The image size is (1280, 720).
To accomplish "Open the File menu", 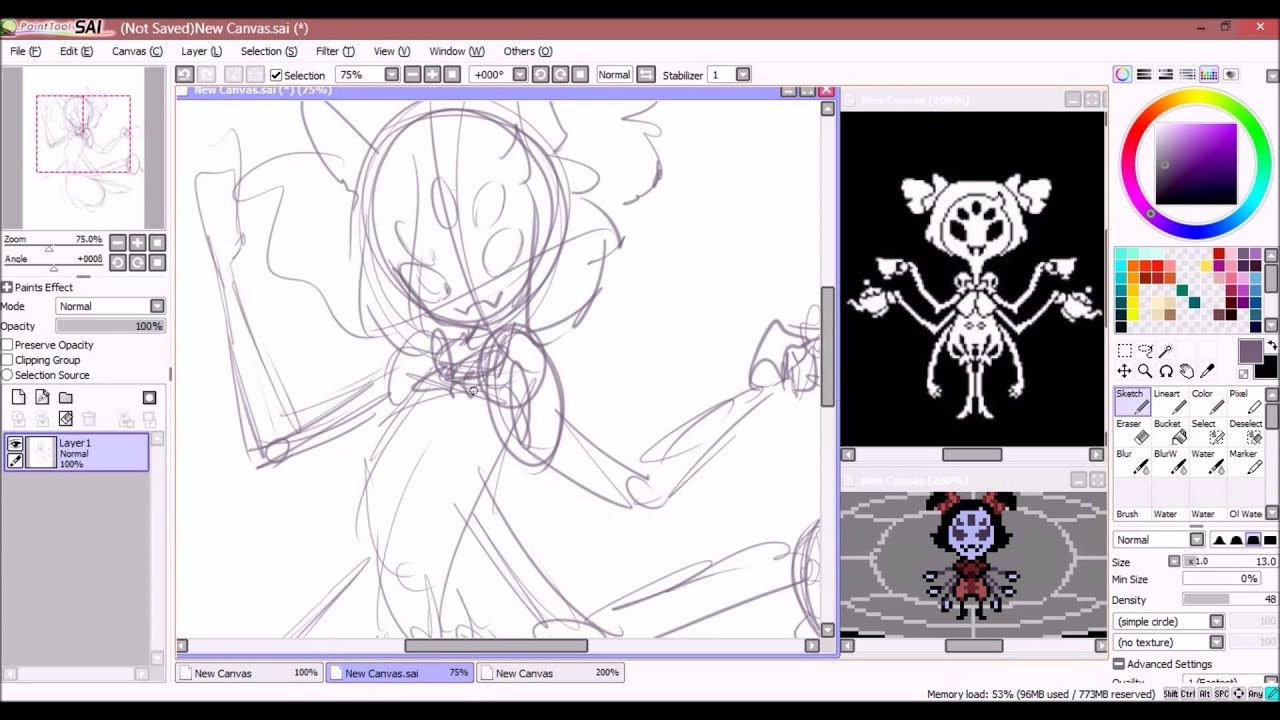I will 26,51.
